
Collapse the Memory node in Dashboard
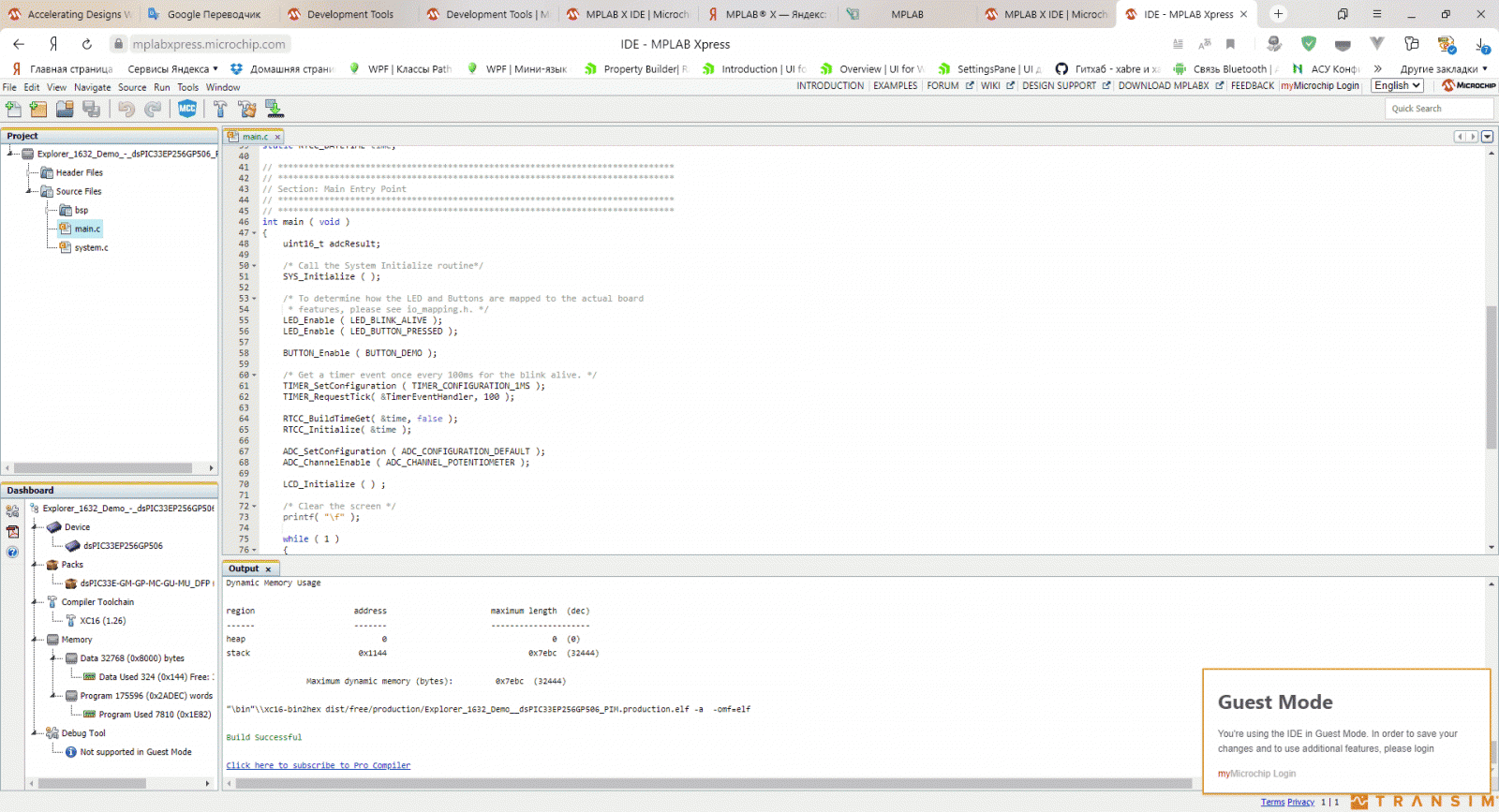37,640
